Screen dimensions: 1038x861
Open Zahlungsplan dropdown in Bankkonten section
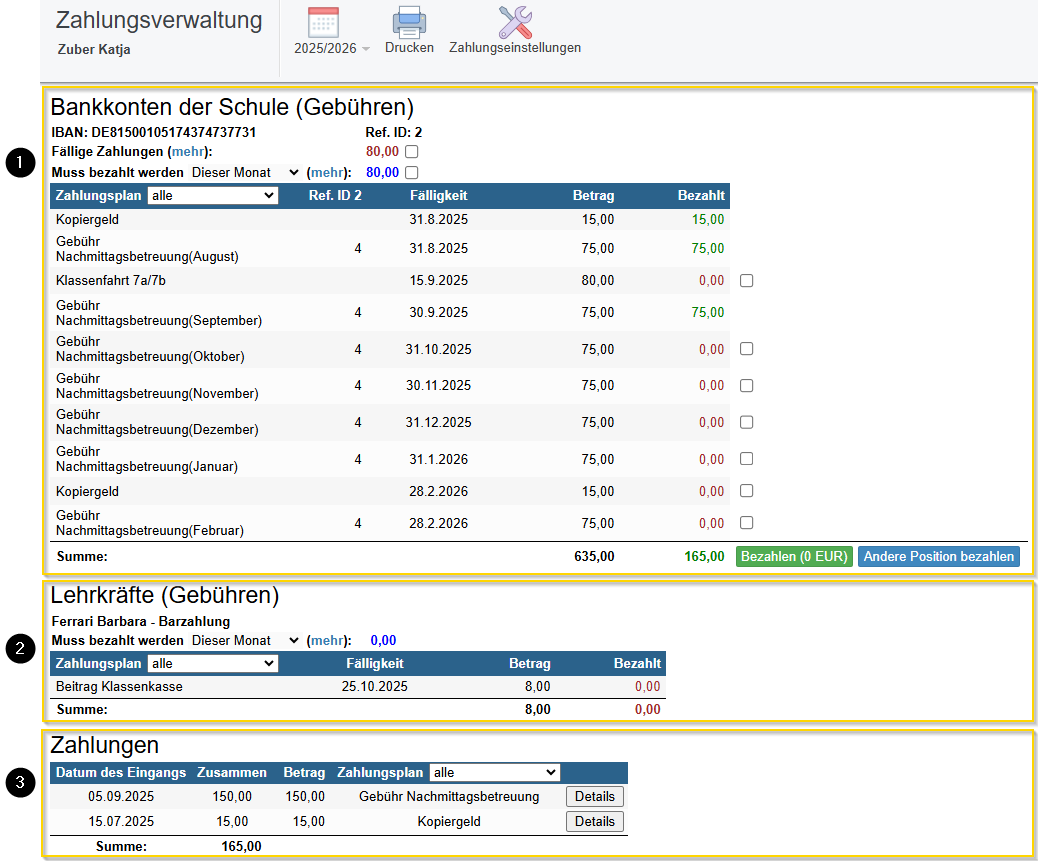[212, 196]
